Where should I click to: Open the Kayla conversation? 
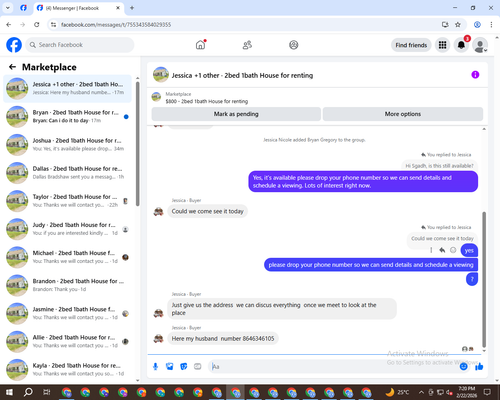click(67, 370)
